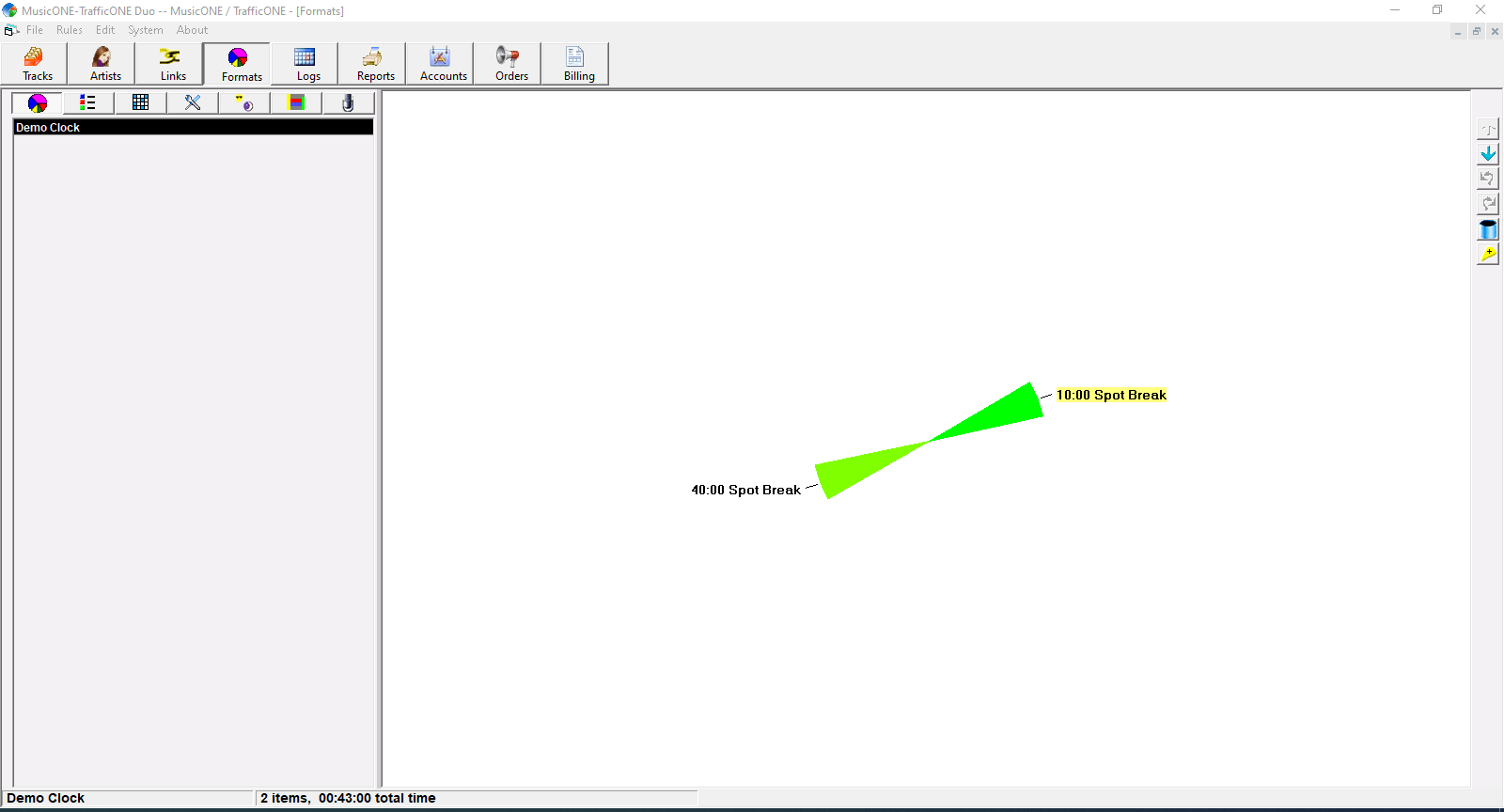Screen dimensions: 1504x812
Task: Select the colored stripes tab icon
Action: (x=296, y=102)
